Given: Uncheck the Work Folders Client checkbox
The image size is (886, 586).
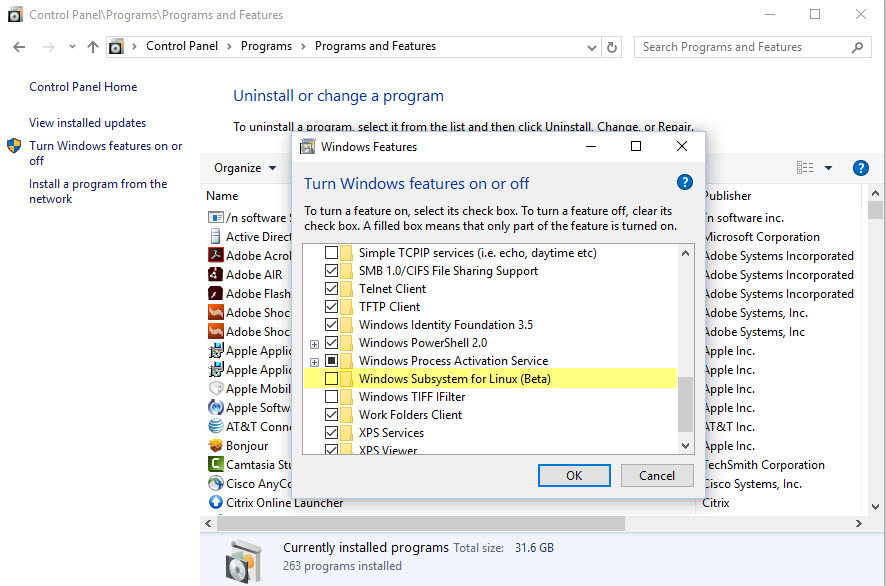Looking at the screenshot, I should (332, 415).
